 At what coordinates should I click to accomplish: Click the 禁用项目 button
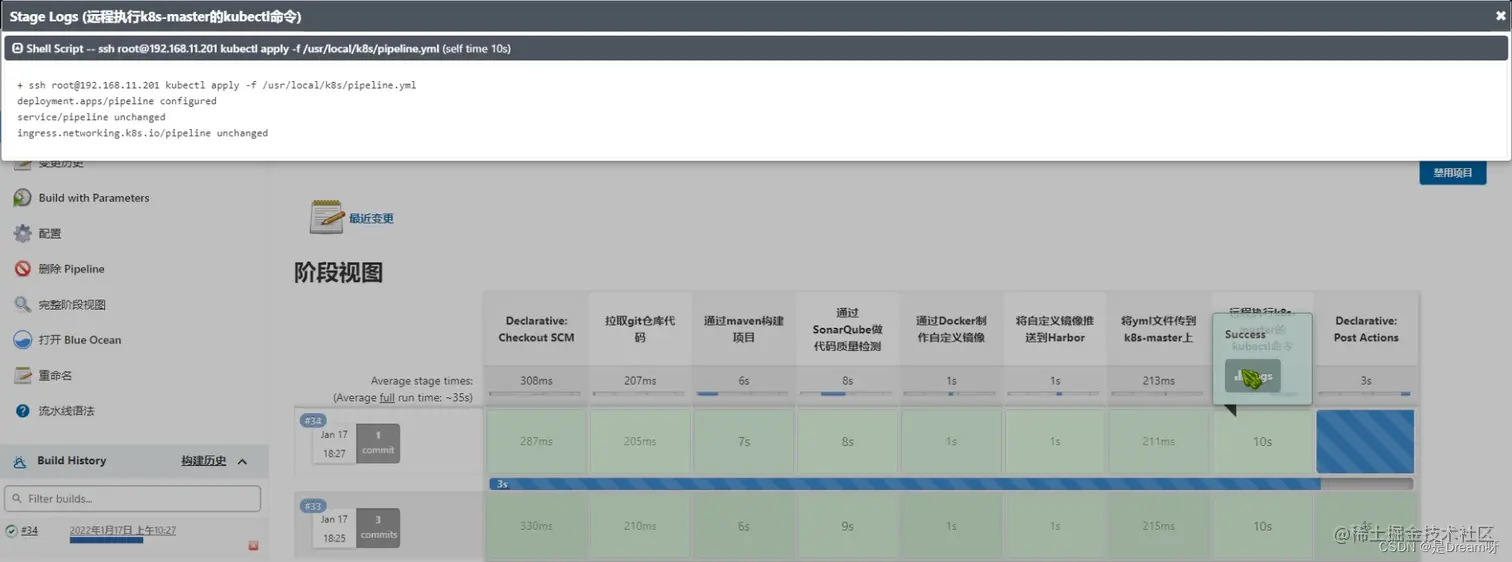(1452, 172)
